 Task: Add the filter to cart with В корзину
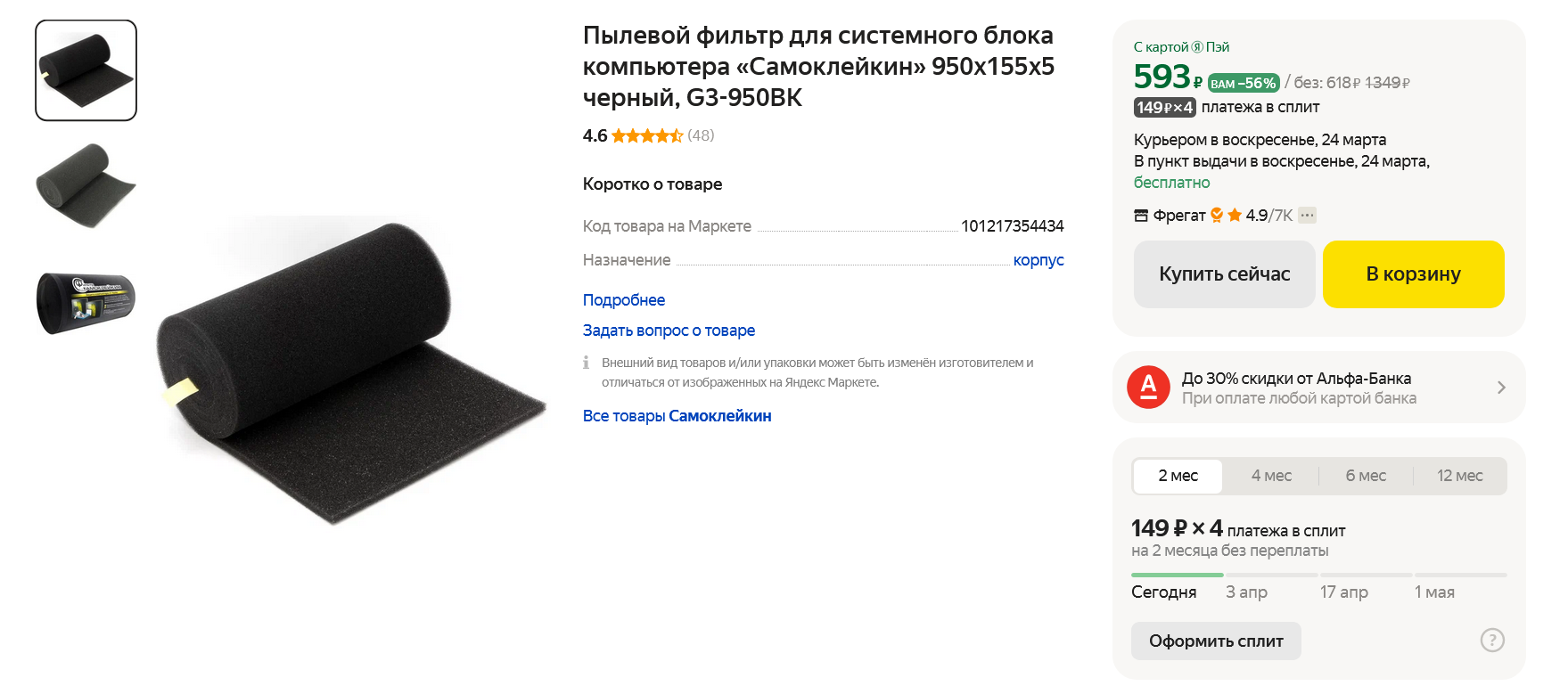[x=1414, y=274]
